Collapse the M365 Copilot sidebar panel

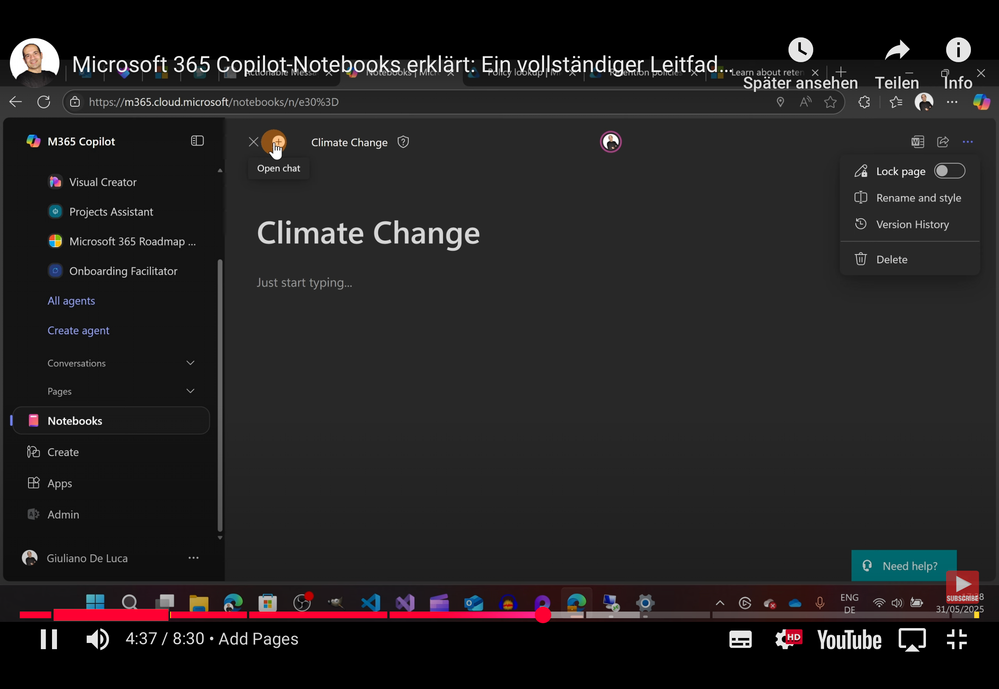click(x=198, y=141)
